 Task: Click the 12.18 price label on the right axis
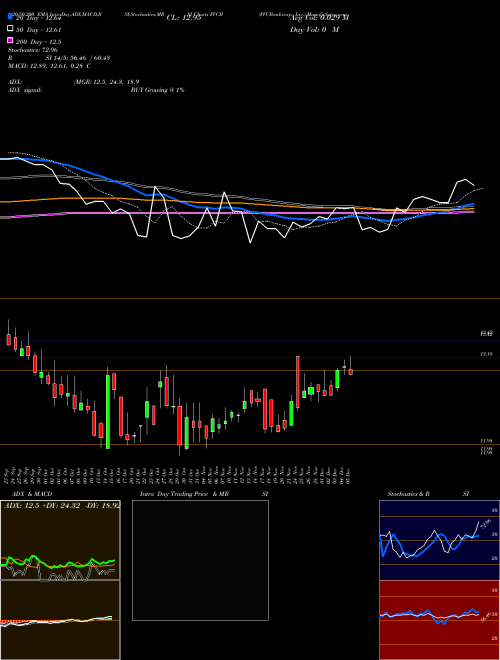[487, 354]
